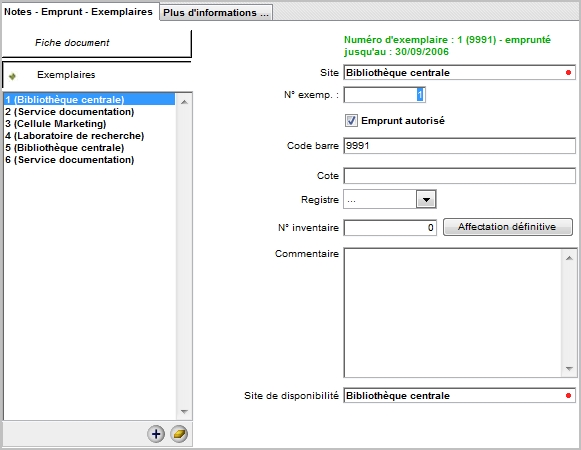Add a new exemplaire with plus icon
581x450 pixels.
pyautogui.click(x=156, y=434)
